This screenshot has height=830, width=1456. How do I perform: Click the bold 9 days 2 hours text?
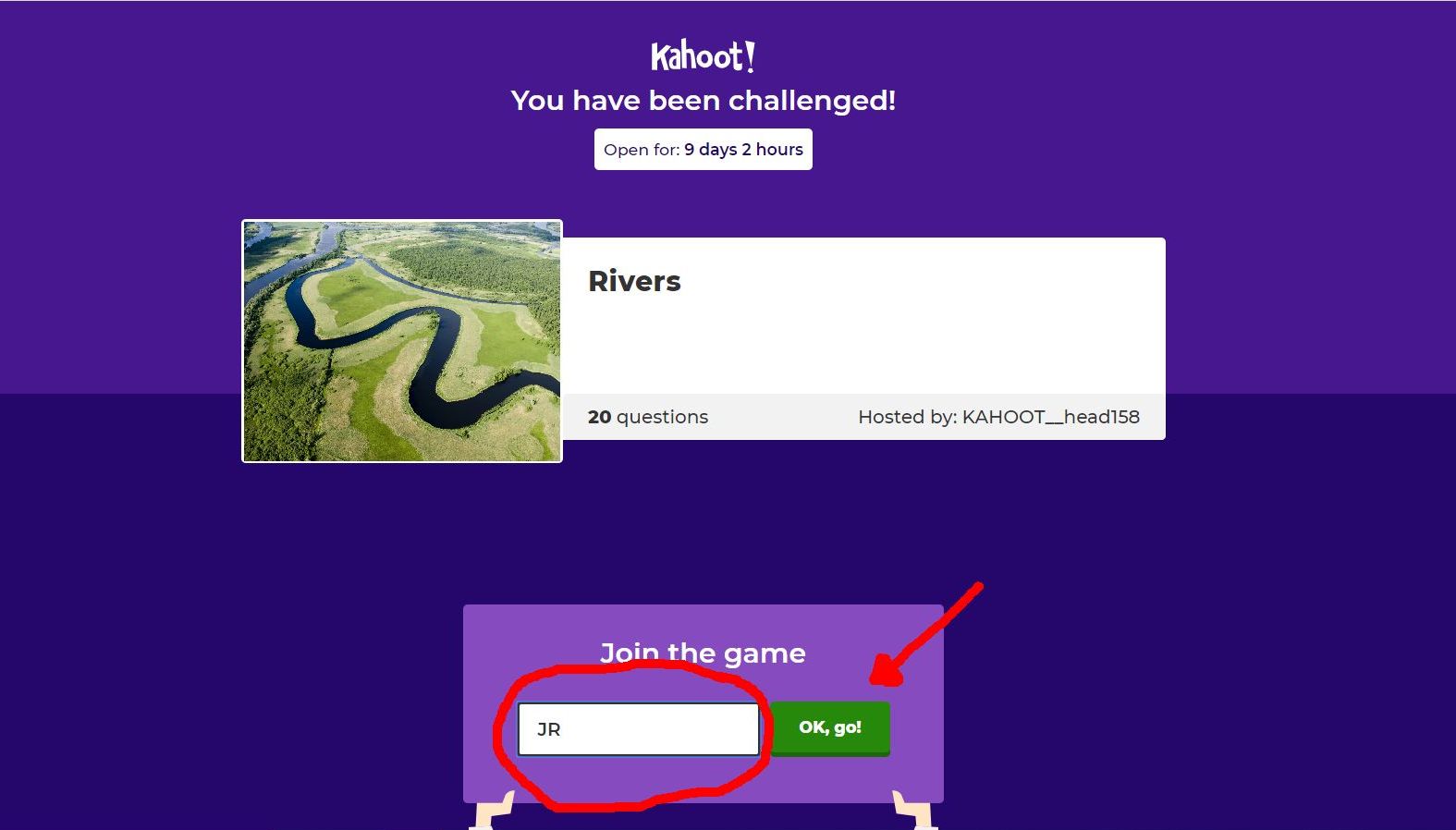(744, 149)
